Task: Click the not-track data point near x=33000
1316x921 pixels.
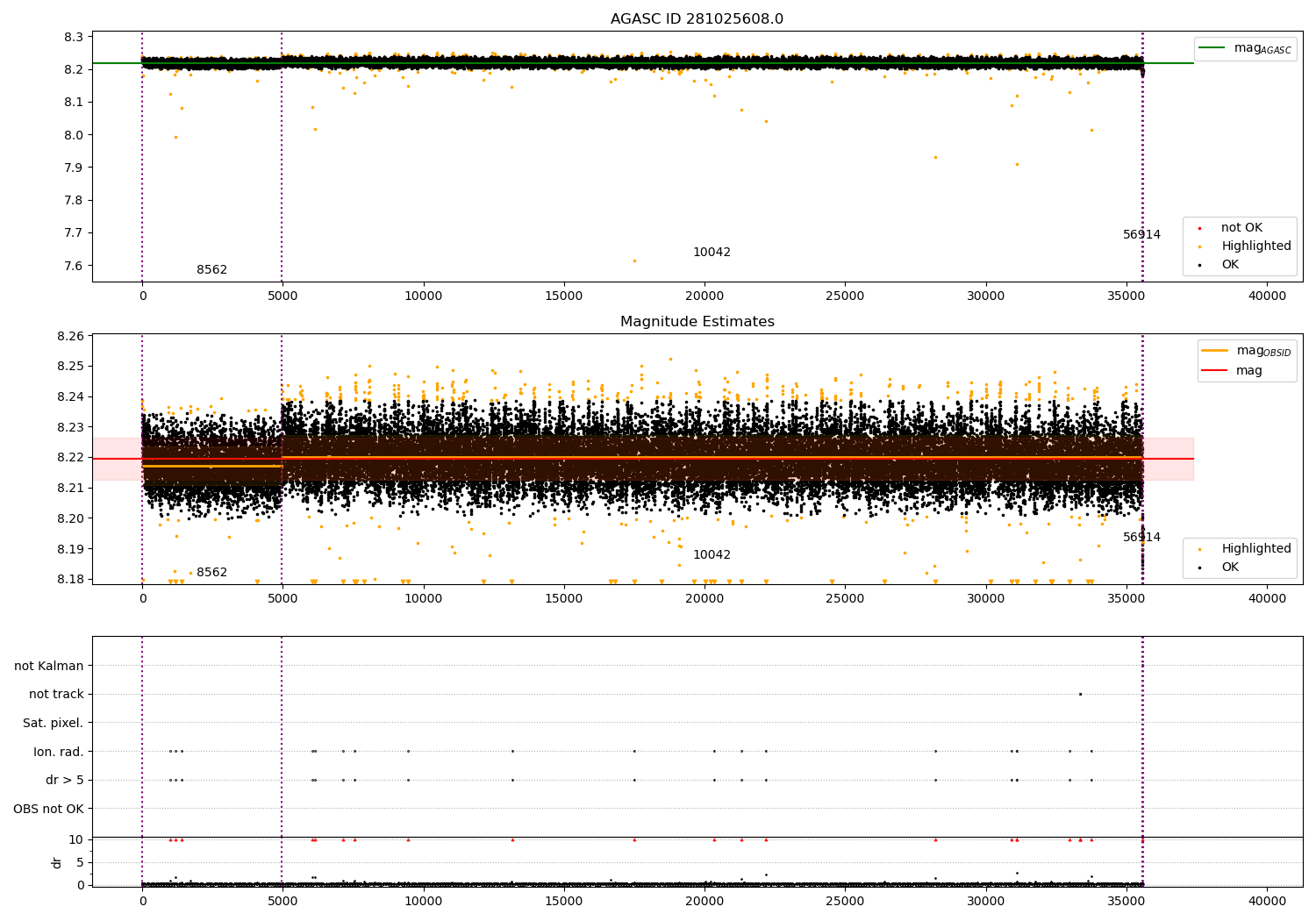Action: pyautogui.click(x=1080, y=695)
